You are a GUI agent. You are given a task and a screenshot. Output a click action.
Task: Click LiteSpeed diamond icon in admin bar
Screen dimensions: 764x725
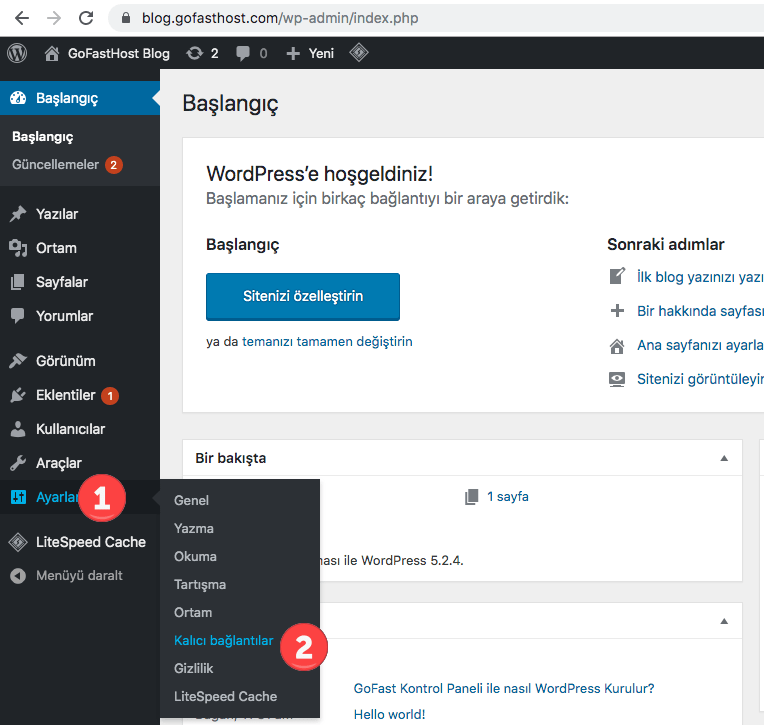tap(359, 53)
